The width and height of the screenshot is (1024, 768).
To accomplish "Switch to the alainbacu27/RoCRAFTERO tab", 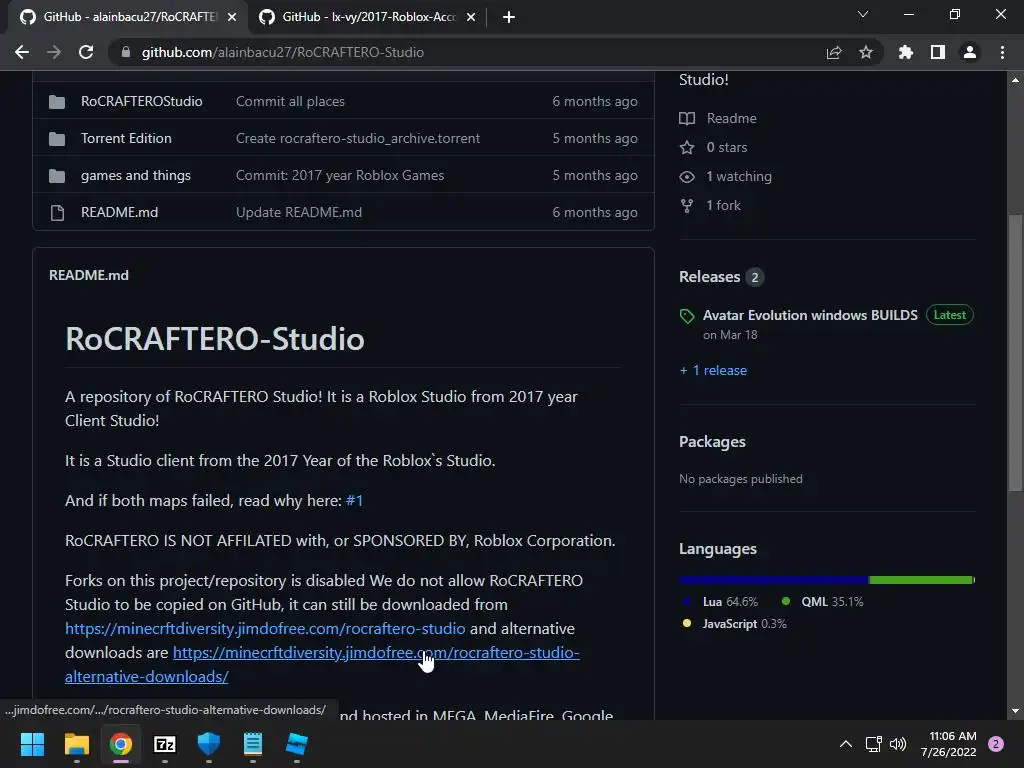I will [129, 17].
